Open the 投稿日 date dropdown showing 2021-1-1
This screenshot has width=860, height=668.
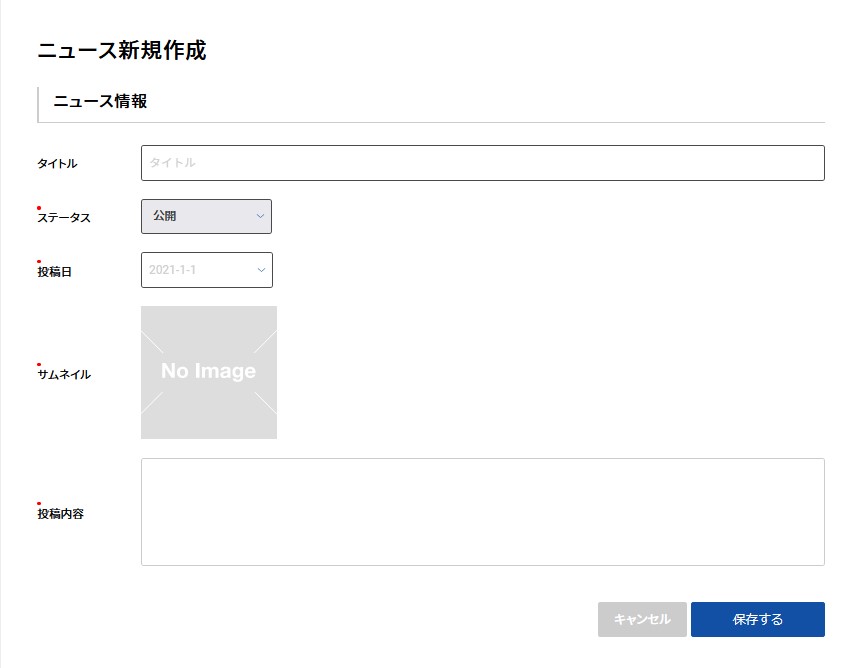pyautogui.click(x=206, y=270)
